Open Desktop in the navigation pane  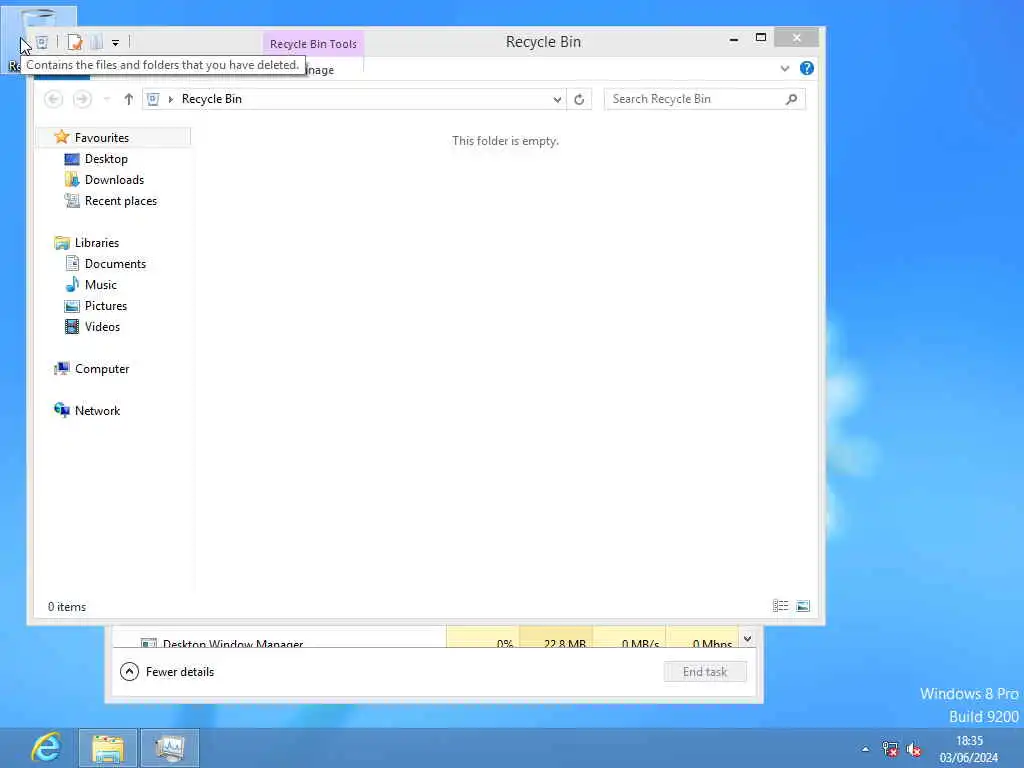(x=106, y=159)
